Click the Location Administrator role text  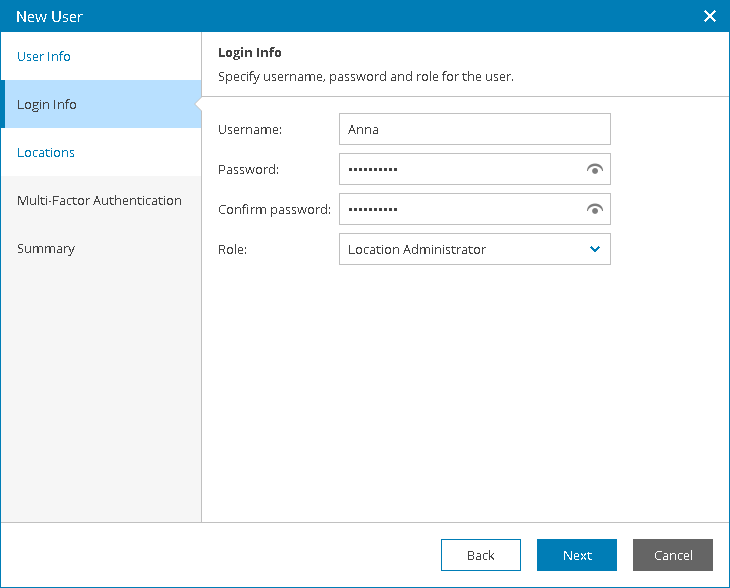(417, 250)
